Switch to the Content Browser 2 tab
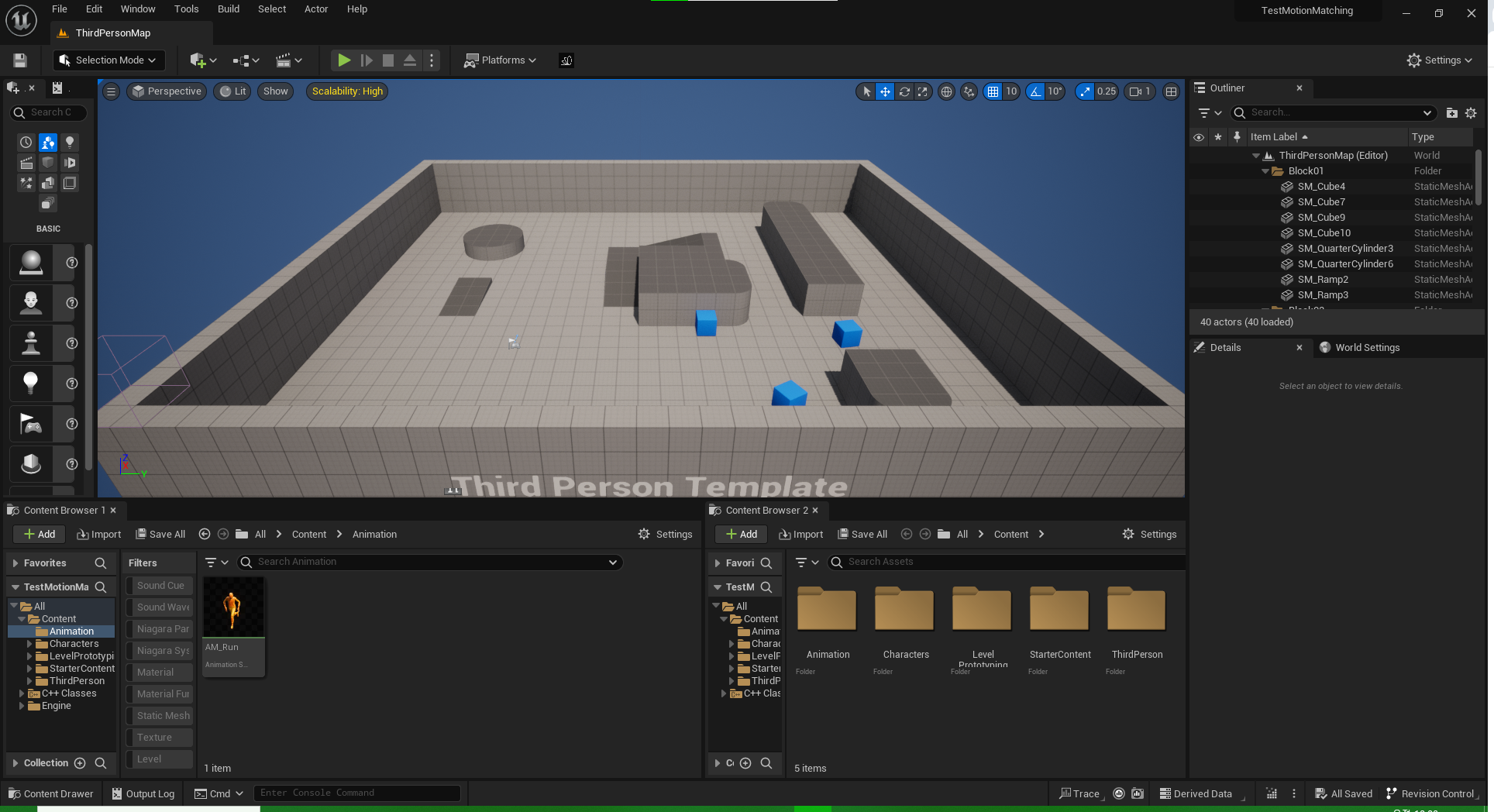This screenshot has width=1494, height=812. tap(766, 511)
